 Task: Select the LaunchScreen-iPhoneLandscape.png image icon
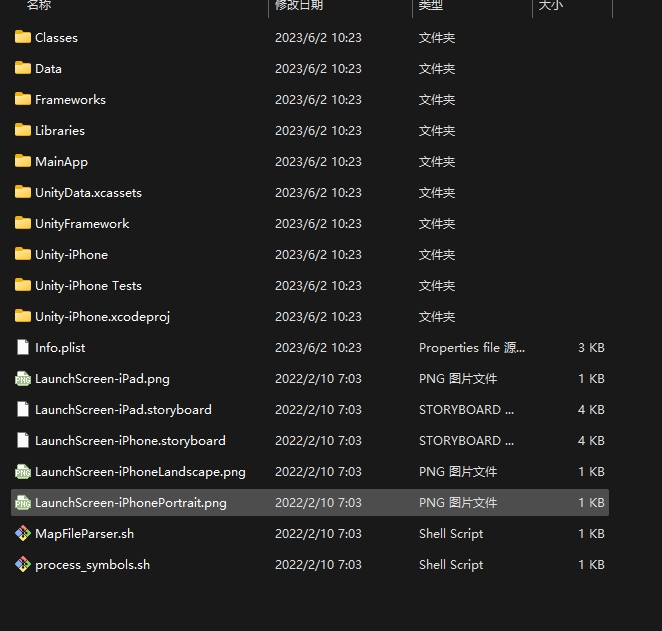tap(23, 471)
